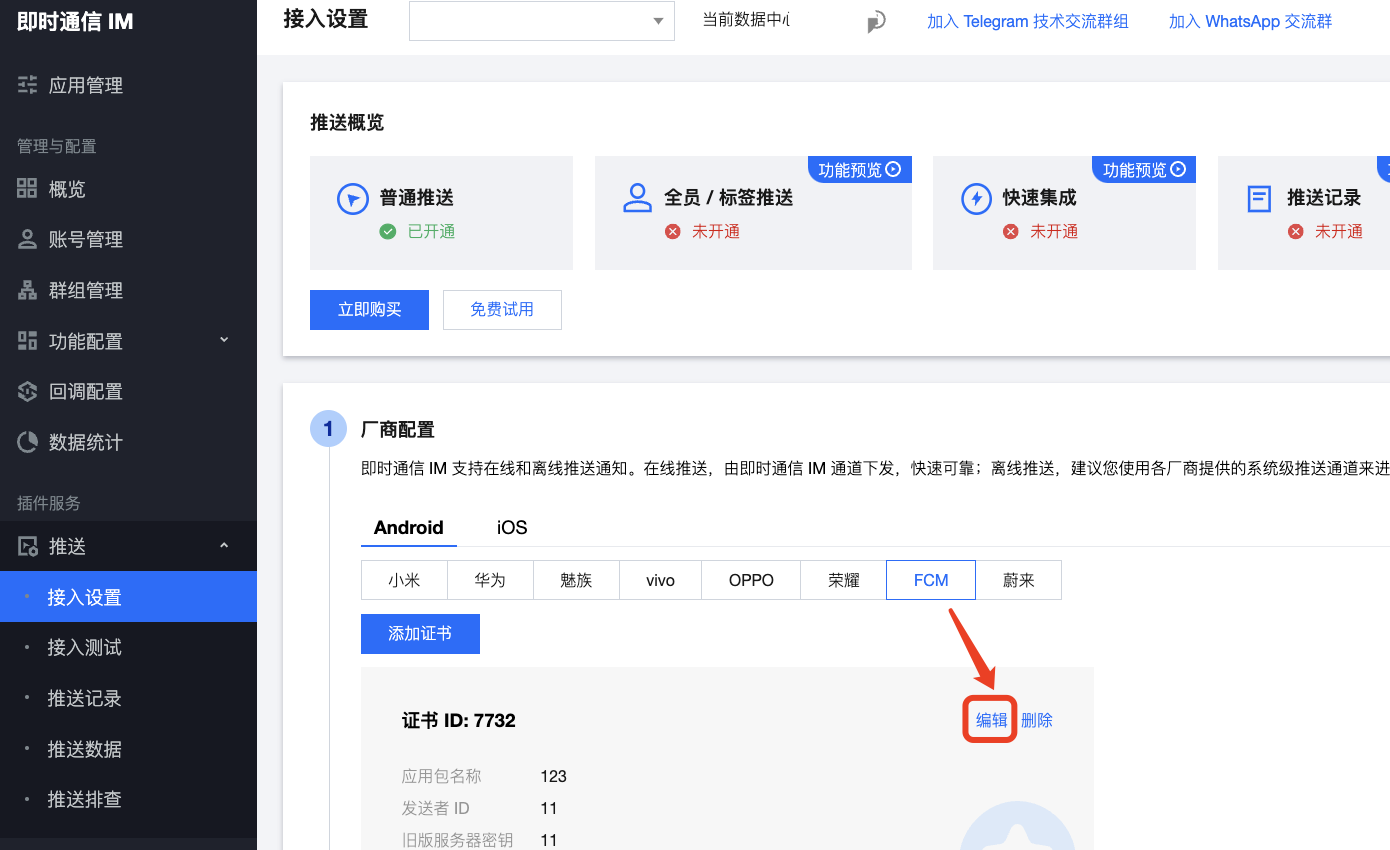The width and height of the screenshot is (1390, 850).
Task: Open 接入测试 in the sidebar
Action: [x=128, y=647]
